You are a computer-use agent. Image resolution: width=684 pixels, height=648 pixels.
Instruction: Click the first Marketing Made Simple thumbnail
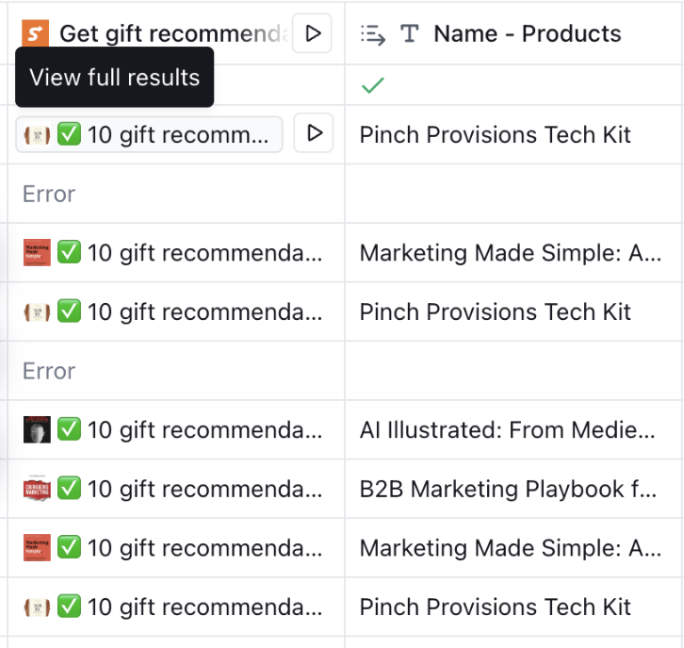37,253
